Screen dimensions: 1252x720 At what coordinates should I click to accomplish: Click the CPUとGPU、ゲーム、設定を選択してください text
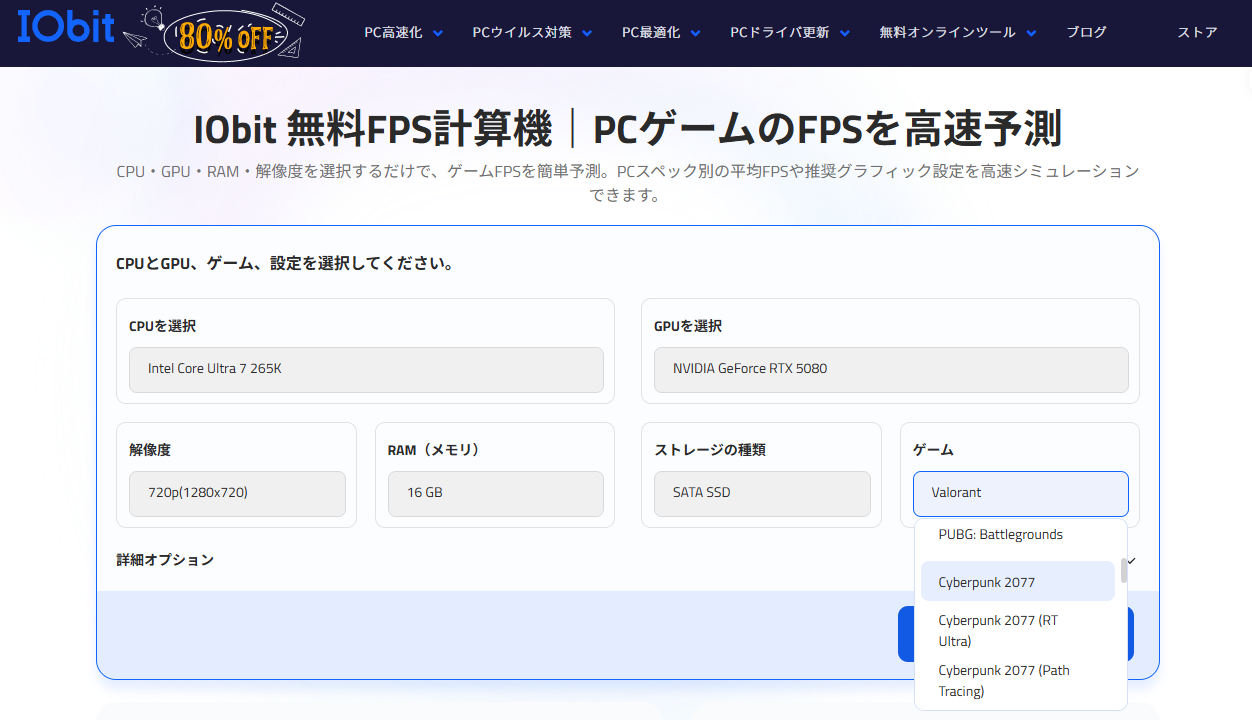tap(286, 265)
